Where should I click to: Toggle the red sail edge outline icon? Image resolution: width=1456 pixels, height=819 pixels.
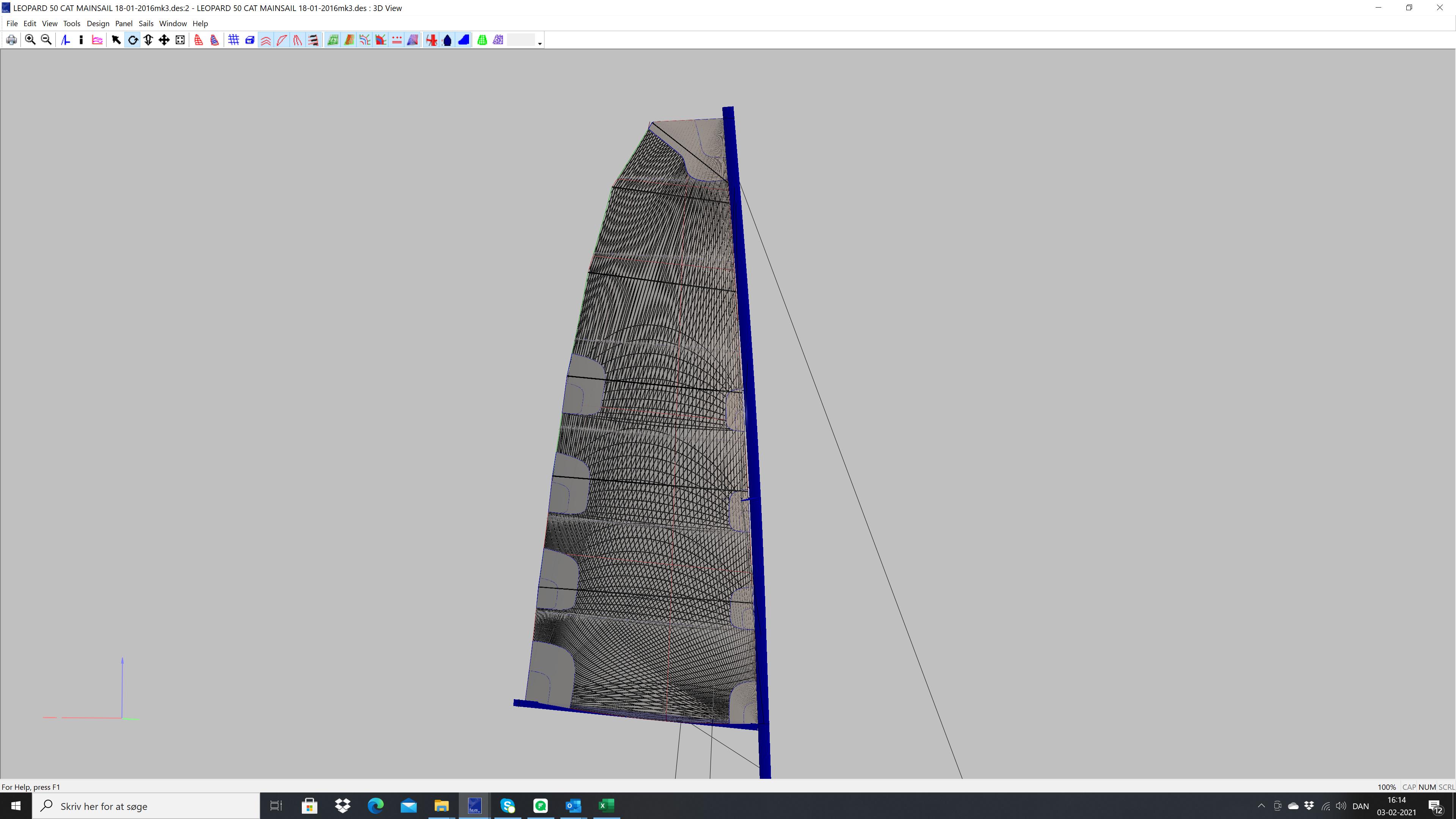(281, 39)
